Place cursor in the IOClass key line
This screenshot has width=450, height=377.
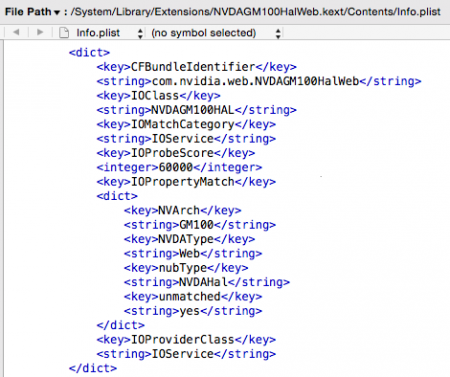click(158, 96)
